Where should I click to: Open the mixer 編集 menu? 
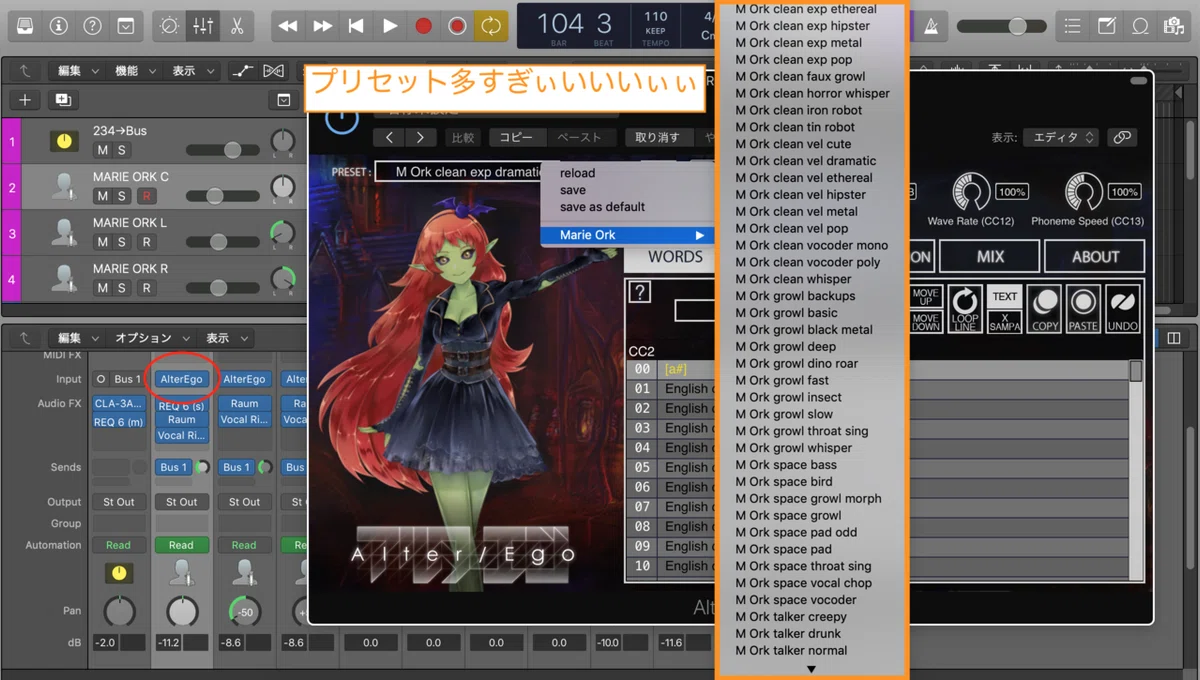(x=77, y=338)
